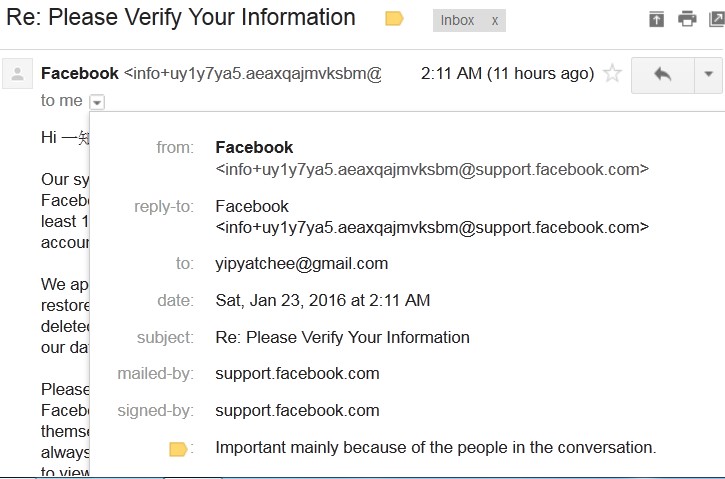Open the email in a new window
725x479 pixels.
point(717,19)
